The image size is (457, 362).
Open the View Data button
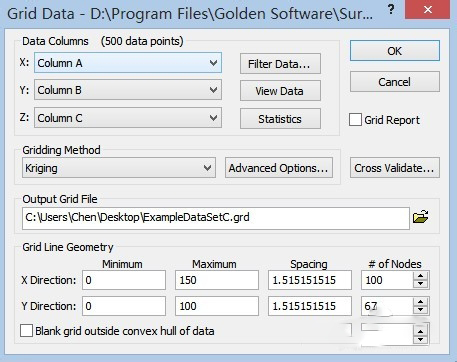280,91
